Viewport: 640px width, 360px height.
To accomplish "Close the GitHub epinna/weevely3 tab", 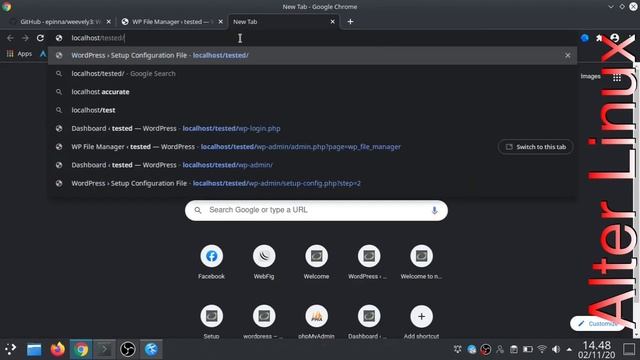I will [x=109, y=22].
